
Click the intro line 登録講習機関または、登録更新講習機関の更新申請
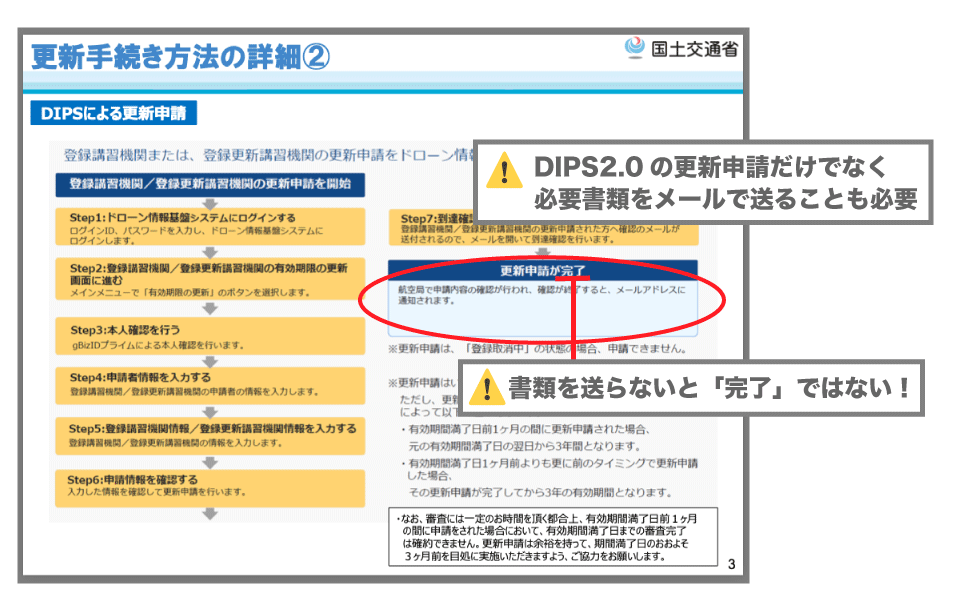(268, 155)
